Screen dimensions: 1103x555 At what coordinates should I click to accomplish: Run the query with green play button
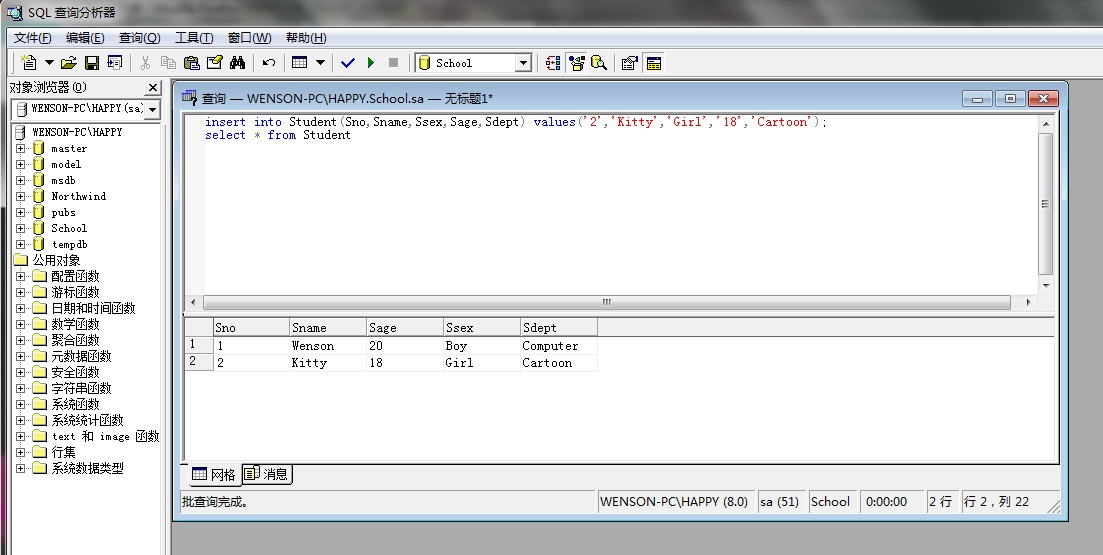coord(371,63)
